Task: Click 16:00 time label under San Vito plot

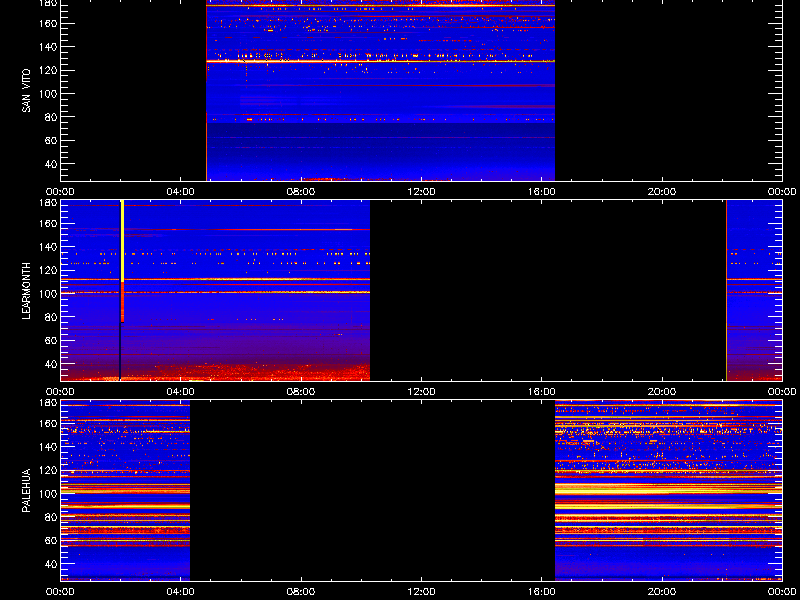Action: tap(542, 192)
